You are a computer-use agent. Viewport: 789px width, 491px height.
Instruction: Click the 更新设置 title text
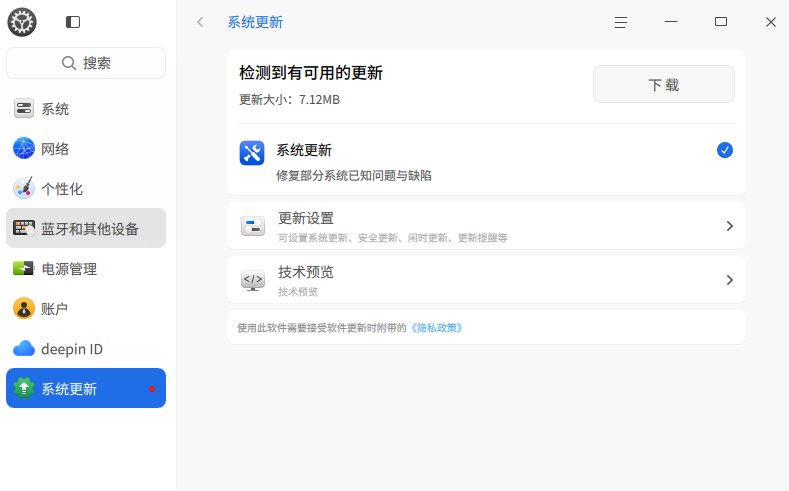click(x=306, y=218)
